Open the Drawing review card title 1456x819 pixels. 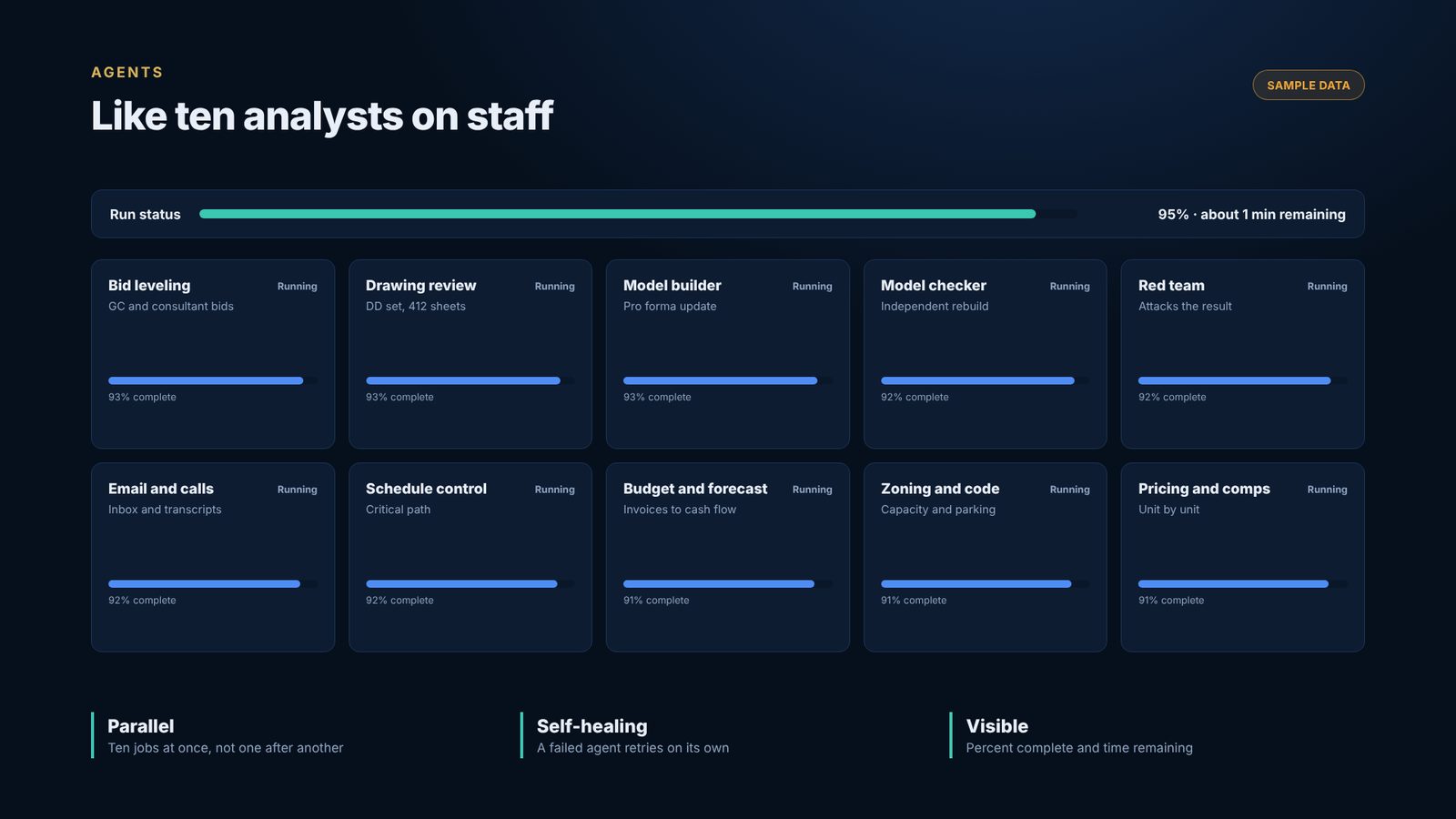[x=420, y=285]
